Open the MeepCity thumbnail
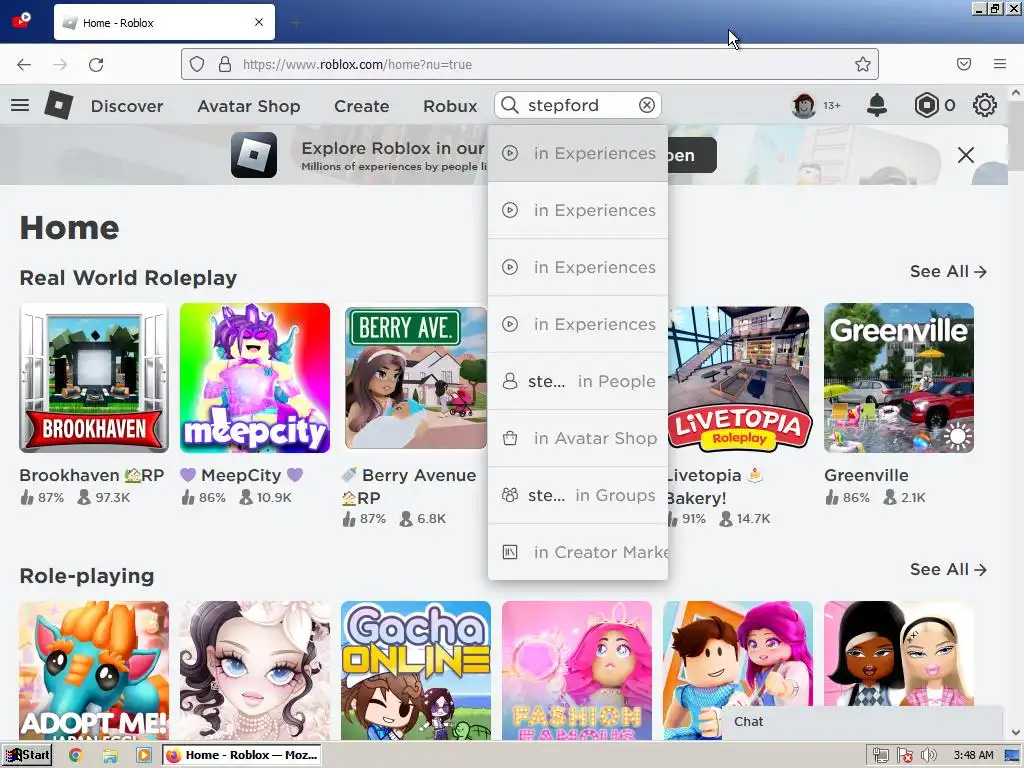Viewport: 1024px width, 768px height. 255,377
